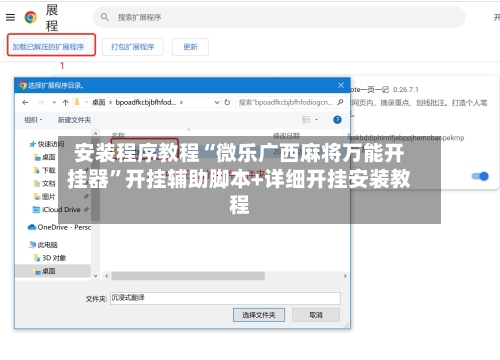This screenshot has height=360, width=500.
Task: Click Select Folder button (选择文件夹)
Action: point(259,315)
